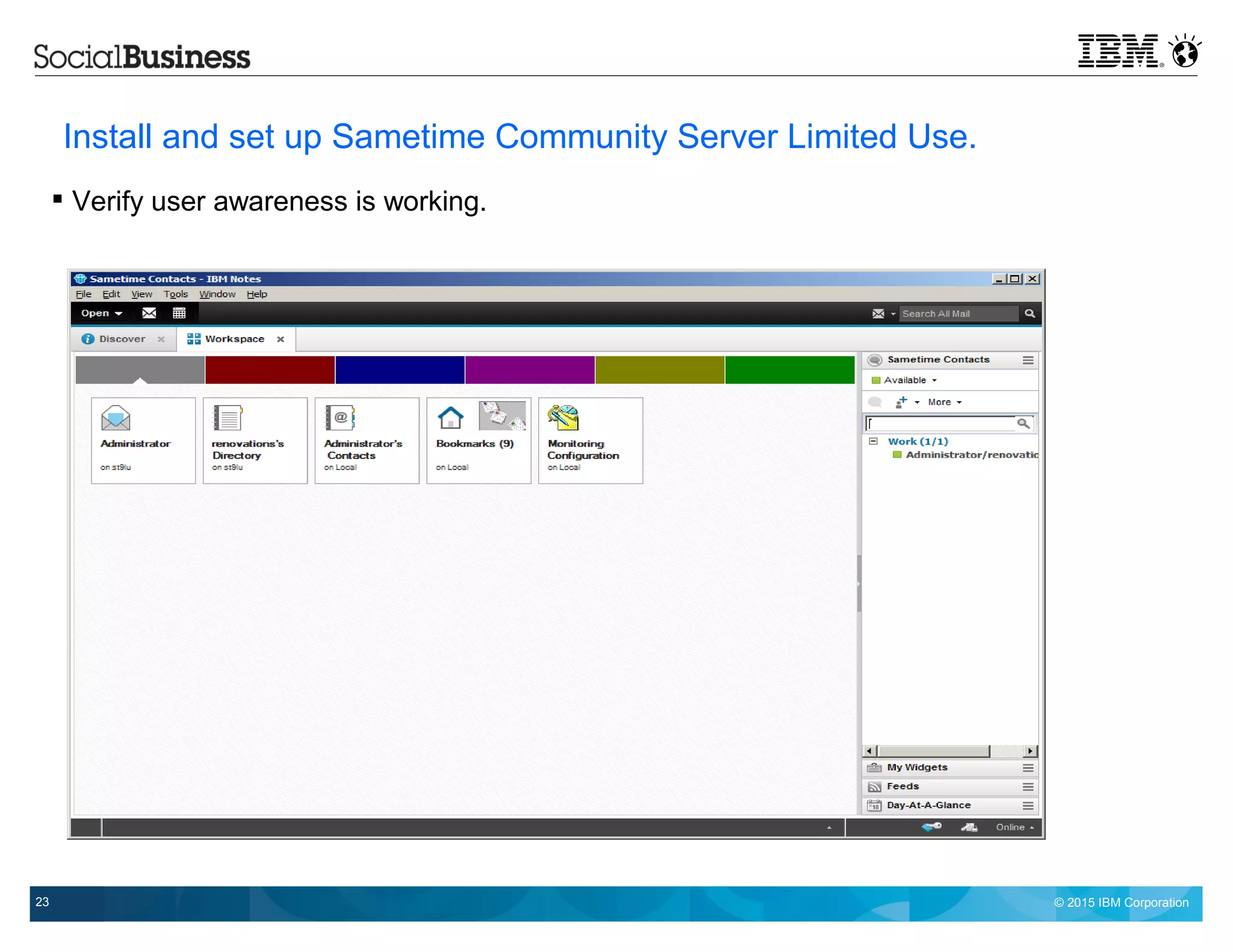Open the Tools menu
1233x952 pixels.
pyautogui.click(x=176, y=294)
